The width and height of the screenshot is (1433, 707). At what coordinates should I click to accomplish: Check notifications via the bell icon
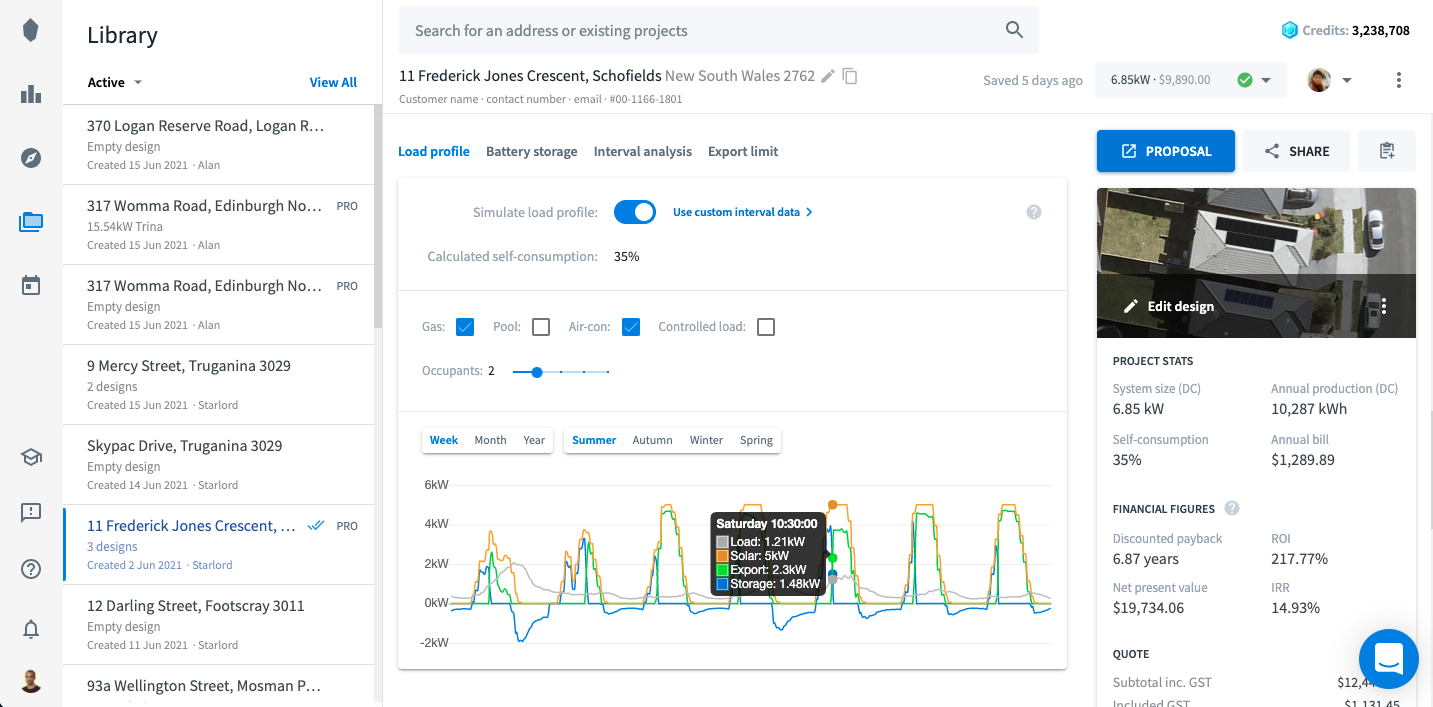[30, 629]
